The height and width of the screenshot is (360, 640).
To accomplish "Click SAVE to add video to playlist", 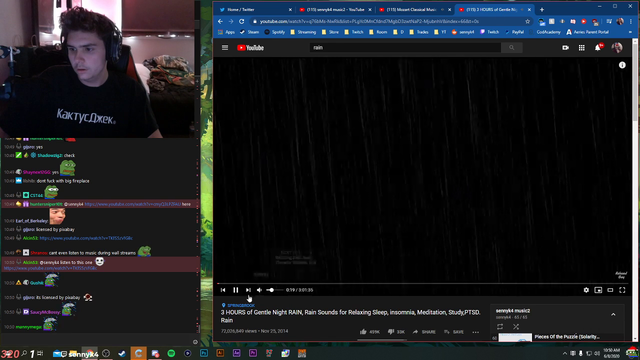I will coord(454,331).
